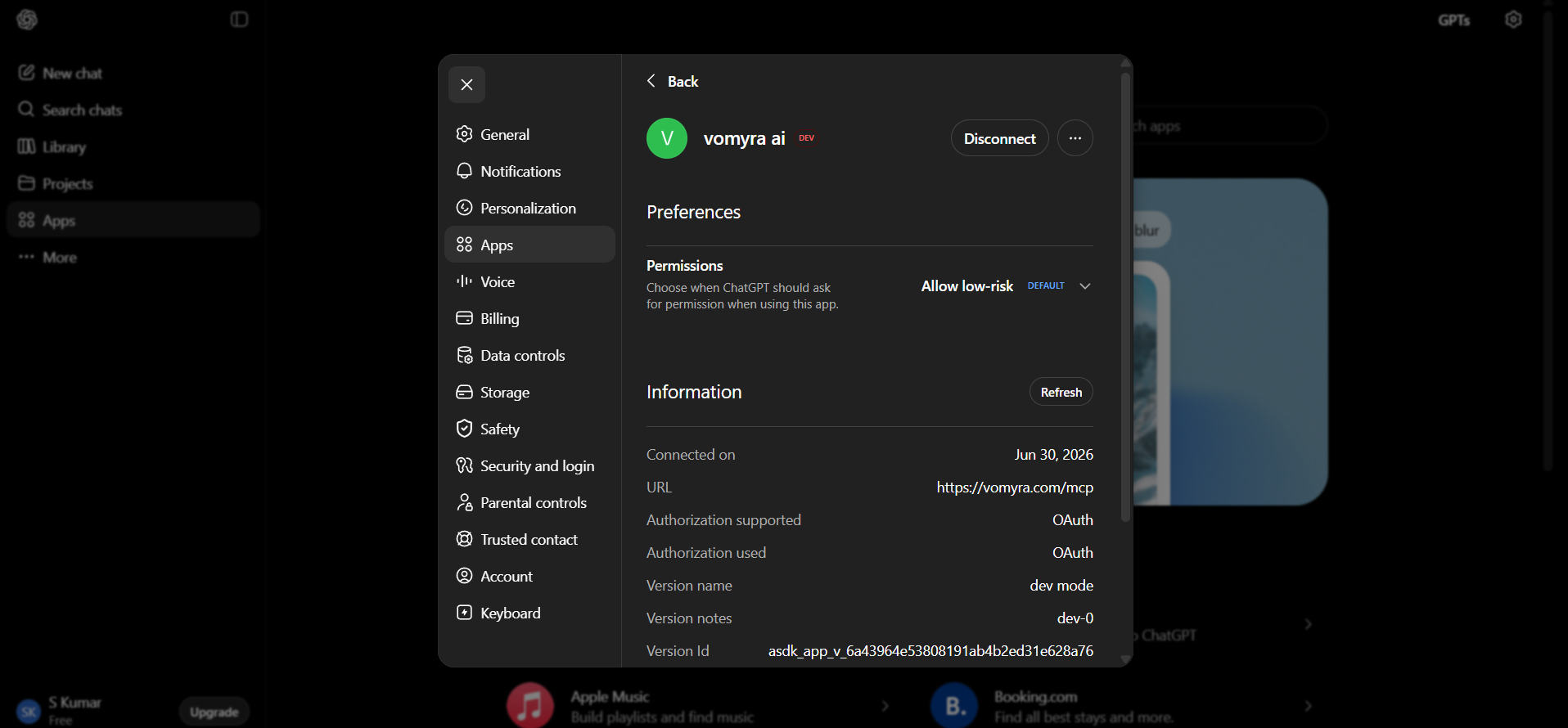Click the permissions dropdown chevron arrow
1568x728 pixels.
pyautogui.click(x=1085, y=286)
